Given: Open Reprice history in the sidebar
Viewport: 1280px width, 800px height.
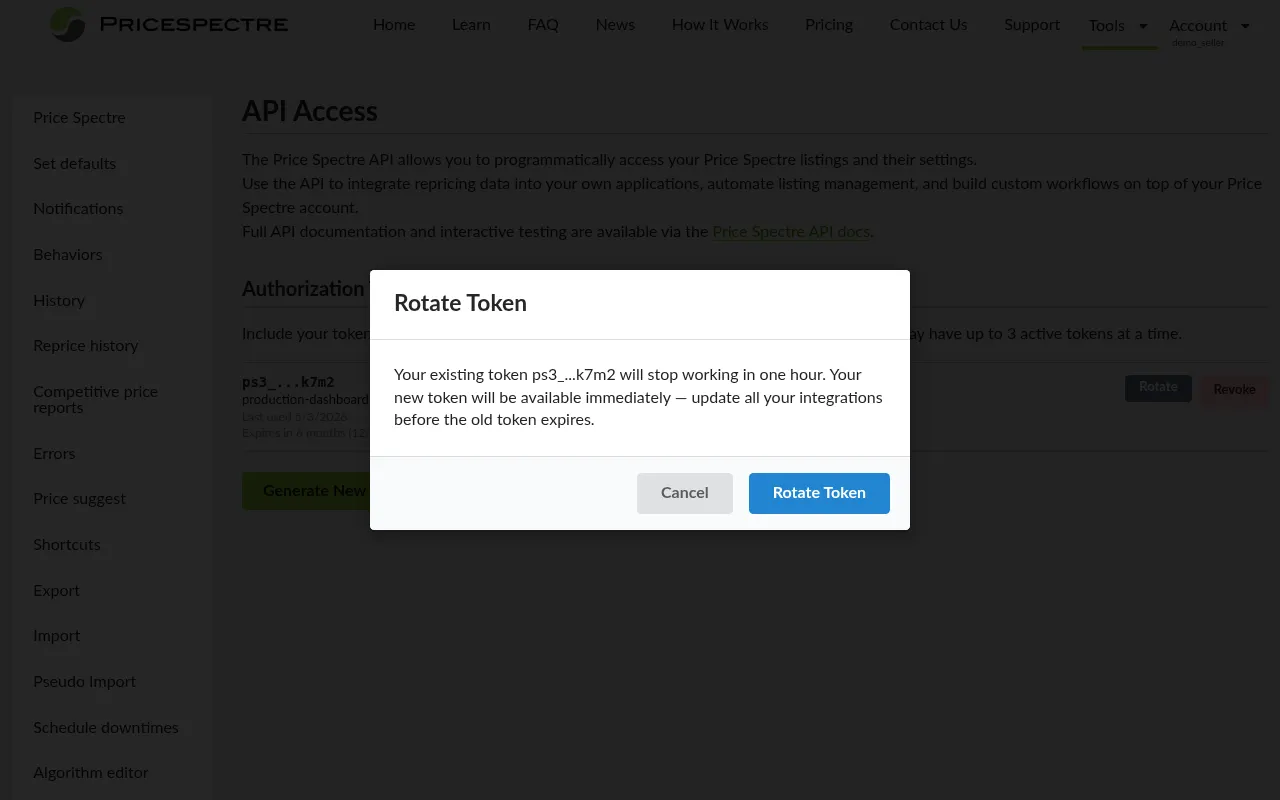Looking at the screenshot, I should point(86,346).
